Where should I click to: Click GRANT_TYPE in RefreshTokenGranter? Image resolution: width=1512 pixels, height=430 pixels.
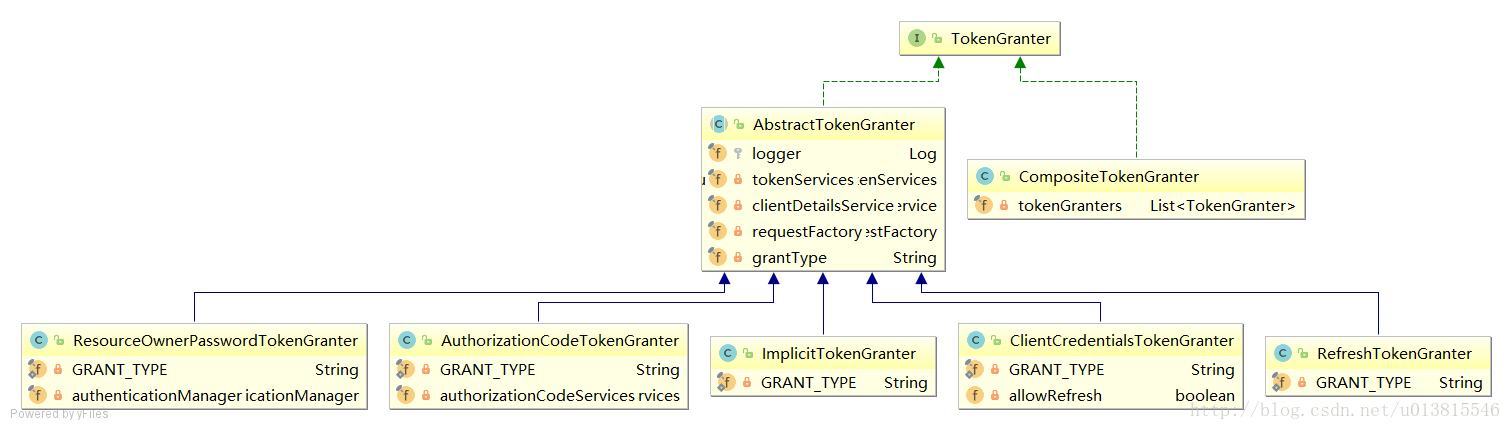[x=1364, y=382]
